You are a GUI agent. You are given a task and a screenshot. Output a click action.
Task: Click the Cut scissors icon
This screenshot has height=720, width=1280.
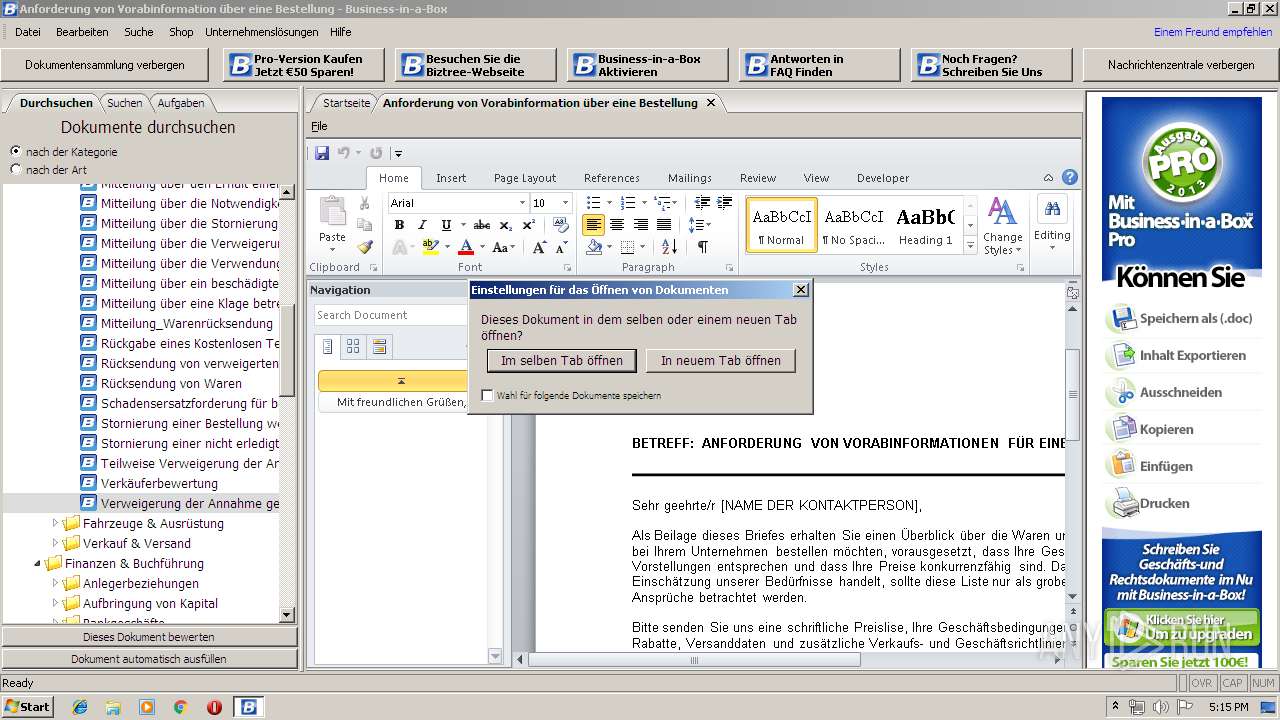[x=364, y=203]
